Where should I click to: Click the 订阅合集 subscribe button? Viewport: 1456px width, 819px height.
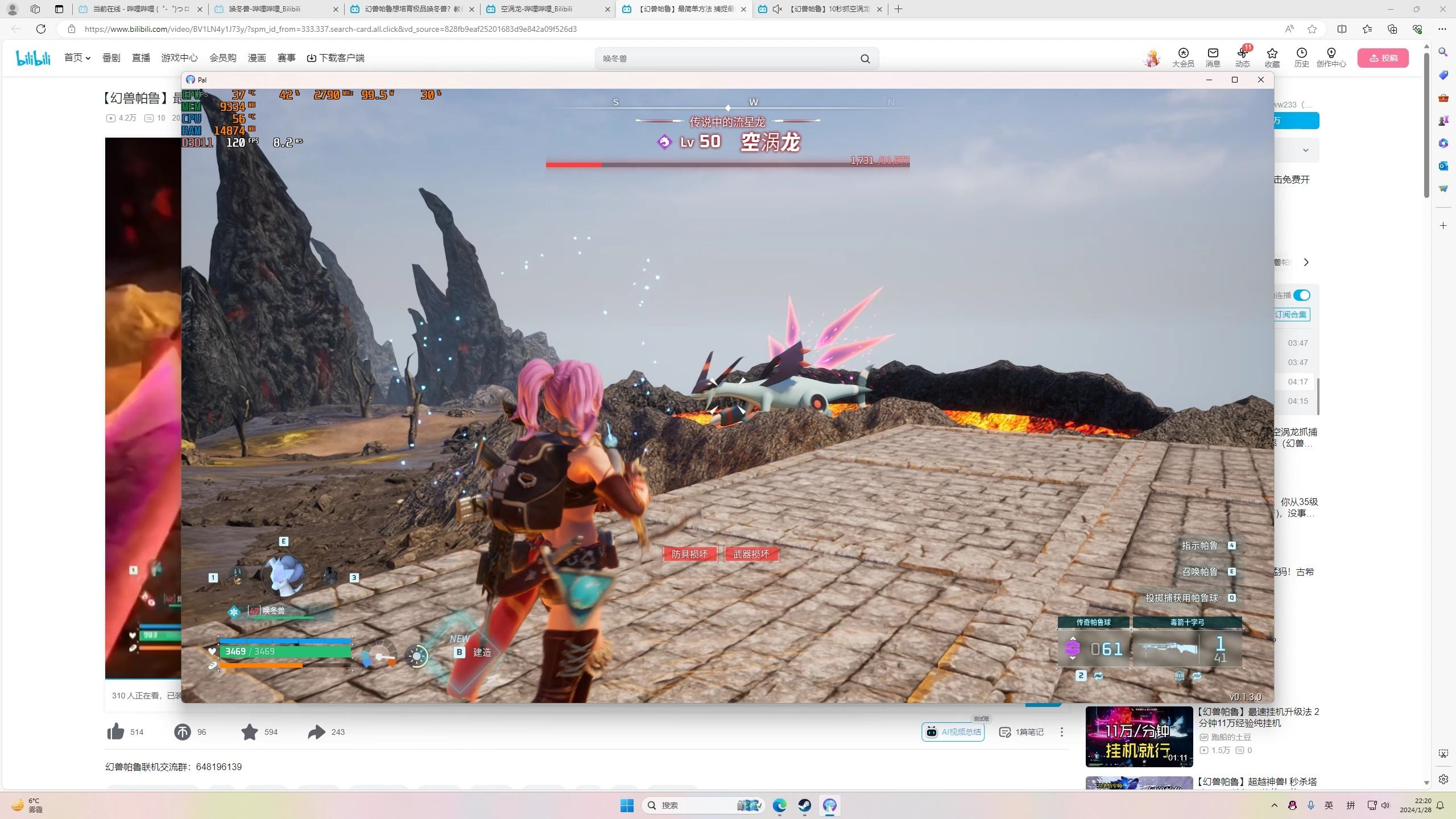pyautogui.click(x=1291, y=315)
